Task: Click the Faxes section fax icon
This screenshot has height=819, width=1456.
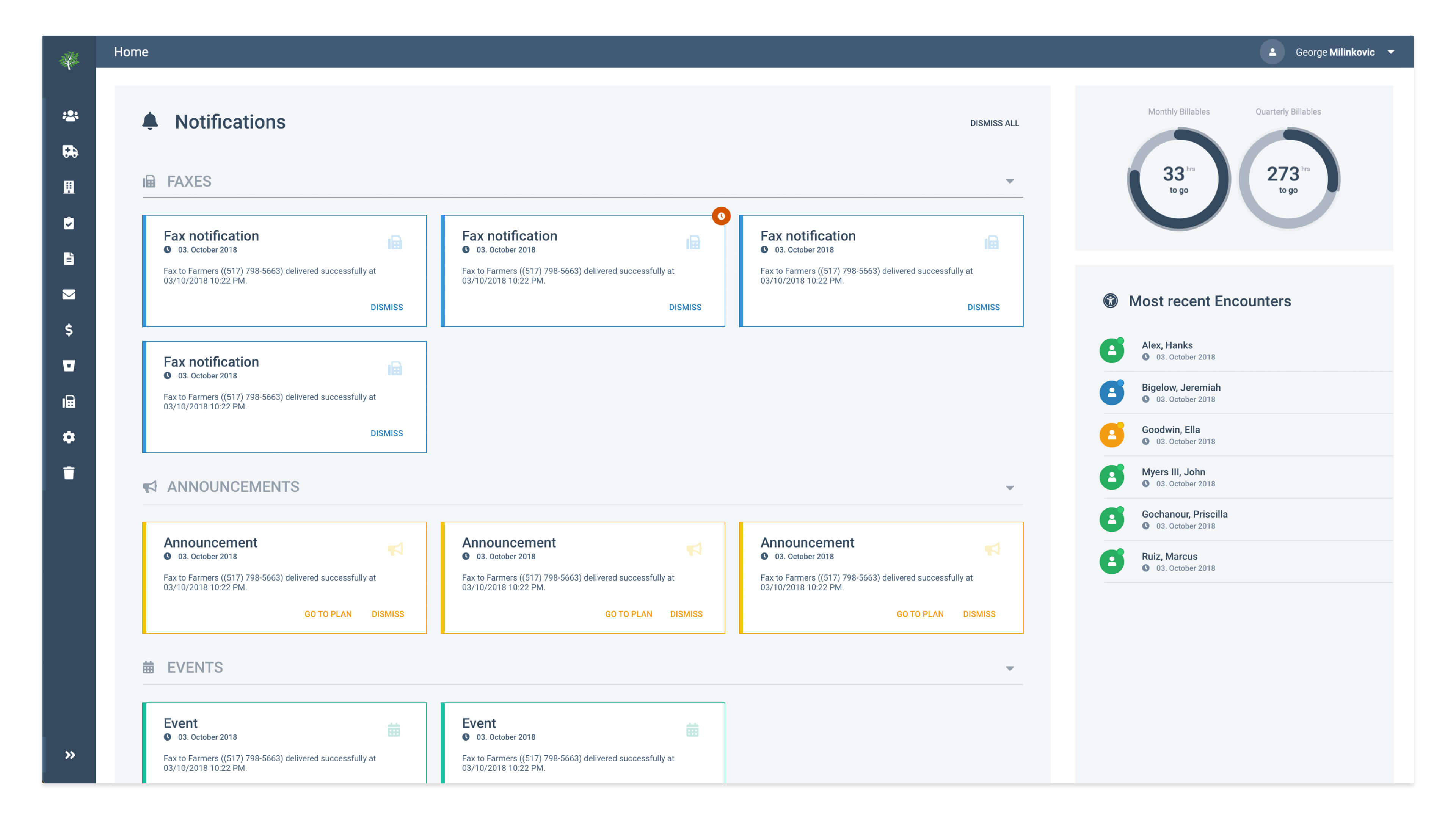Action: click(149, 182)
